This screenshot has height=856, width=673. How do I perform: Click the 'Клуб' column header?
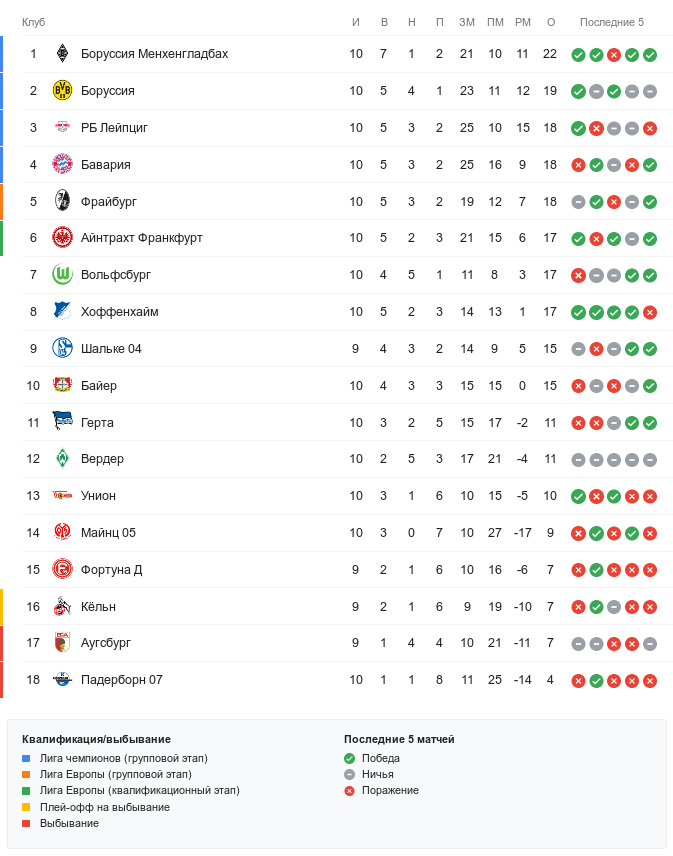[33, 22]
